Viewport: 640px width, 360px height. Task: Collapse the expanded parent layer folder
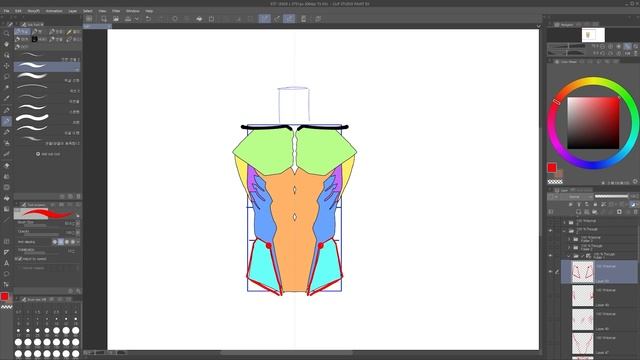pos(565,231)
